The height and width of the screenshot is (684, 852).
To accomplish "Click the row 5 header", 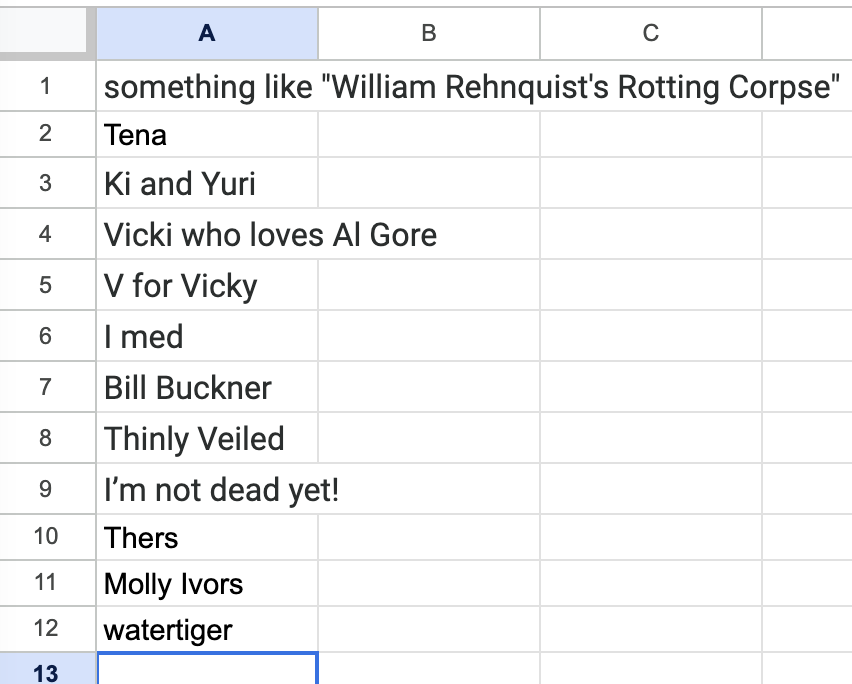I will 47,286.
